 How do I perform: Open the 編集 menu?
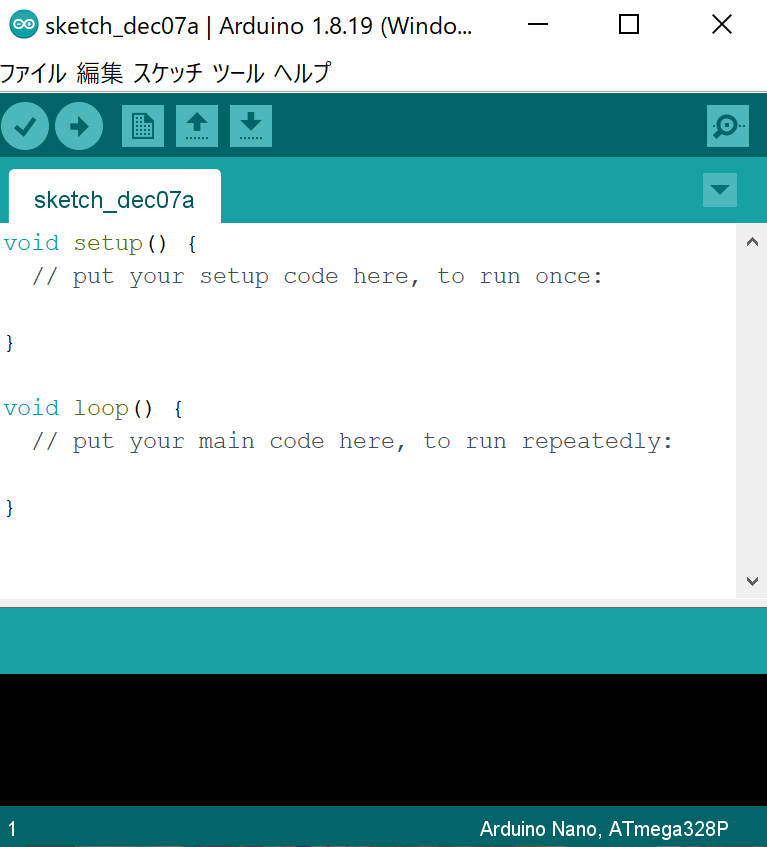point(100,73)
